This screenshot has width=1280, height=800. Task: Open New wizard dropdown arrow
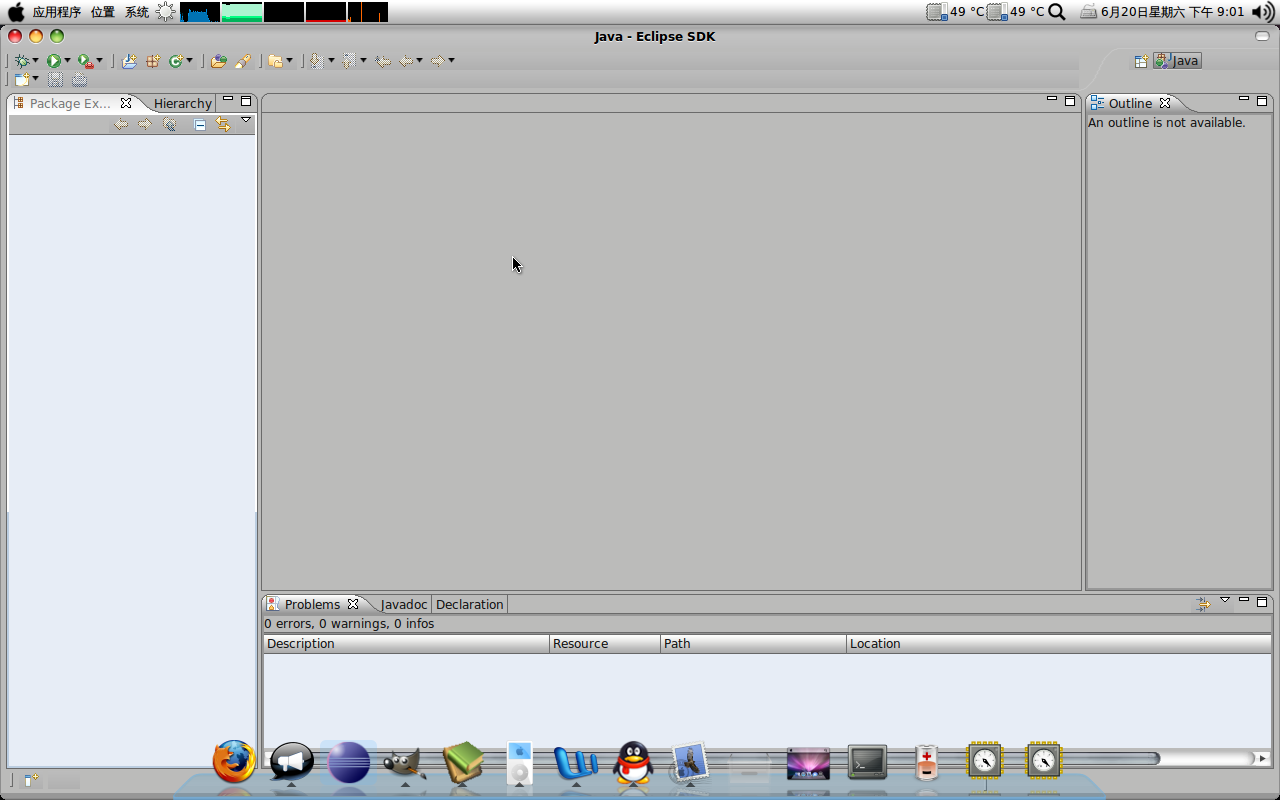point(36,79)
